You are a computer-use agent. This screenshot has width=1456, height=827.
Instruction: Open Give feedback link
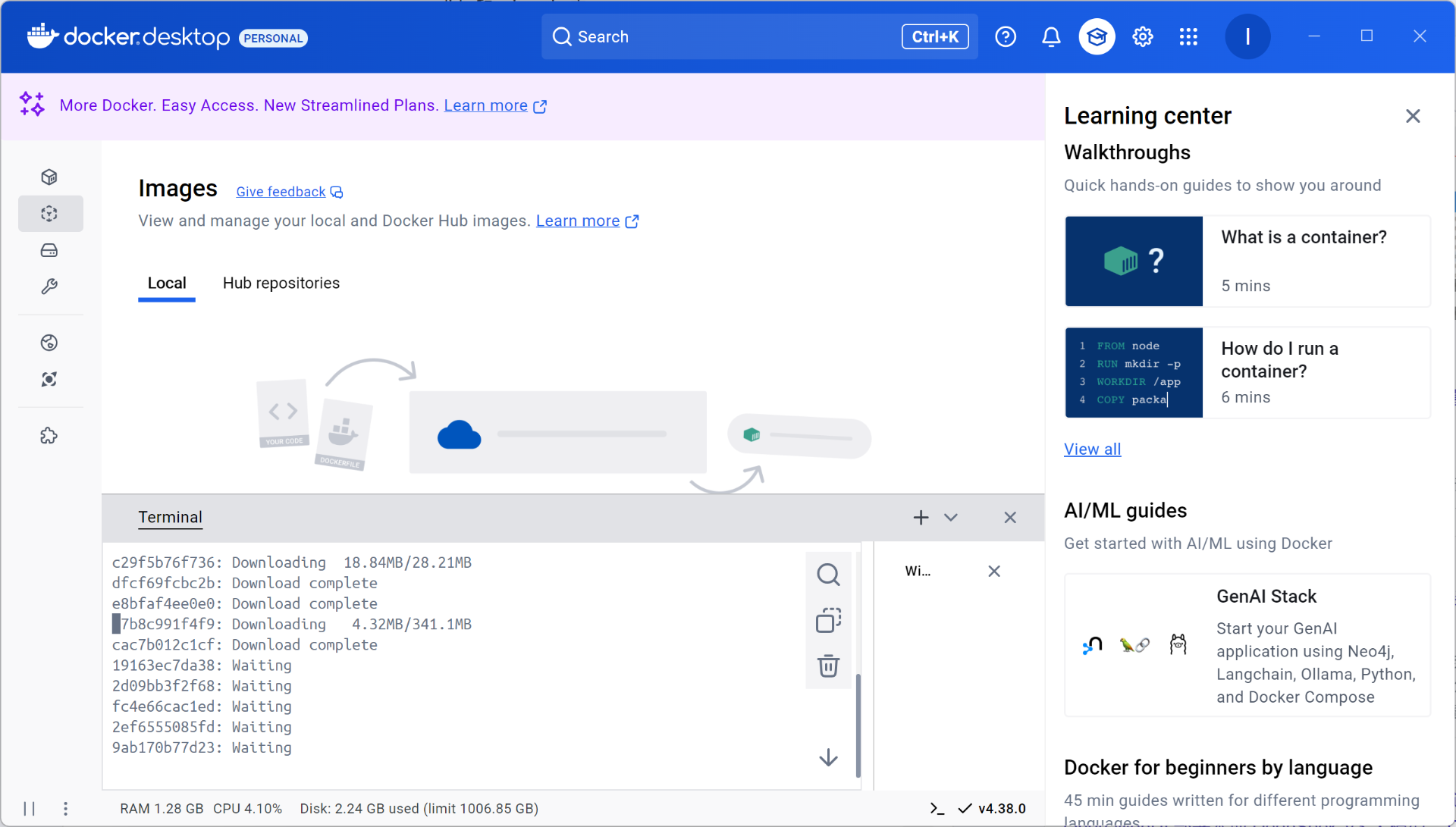290,192
